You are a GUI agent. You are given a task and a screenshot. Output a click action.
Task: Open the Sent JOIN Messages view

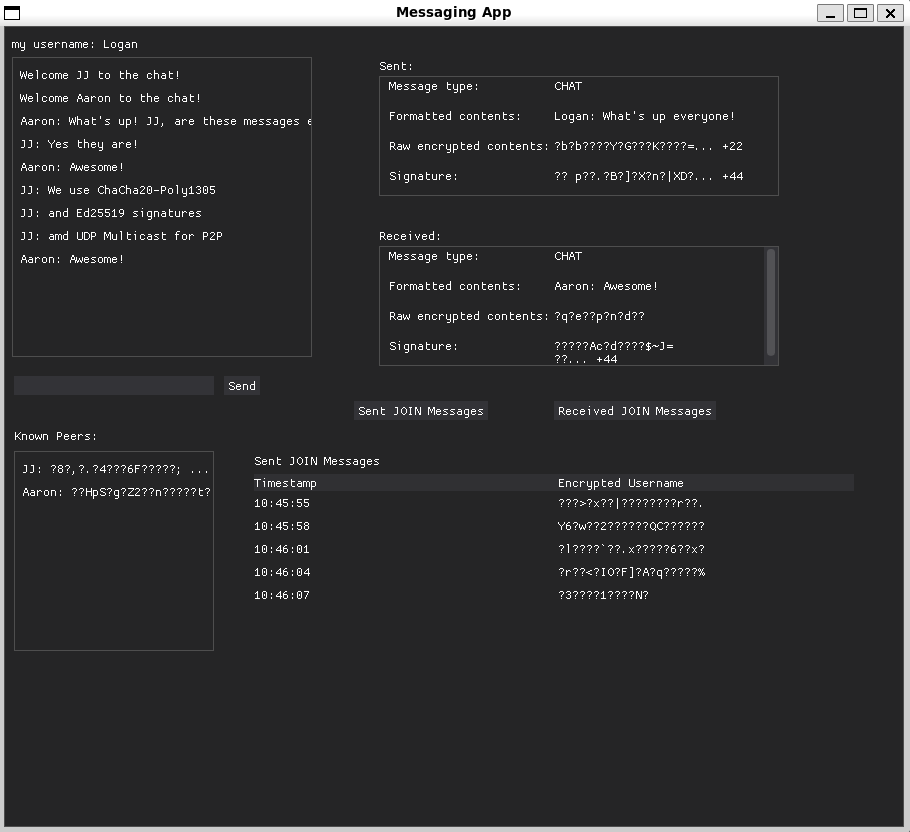tap(421, 411)
